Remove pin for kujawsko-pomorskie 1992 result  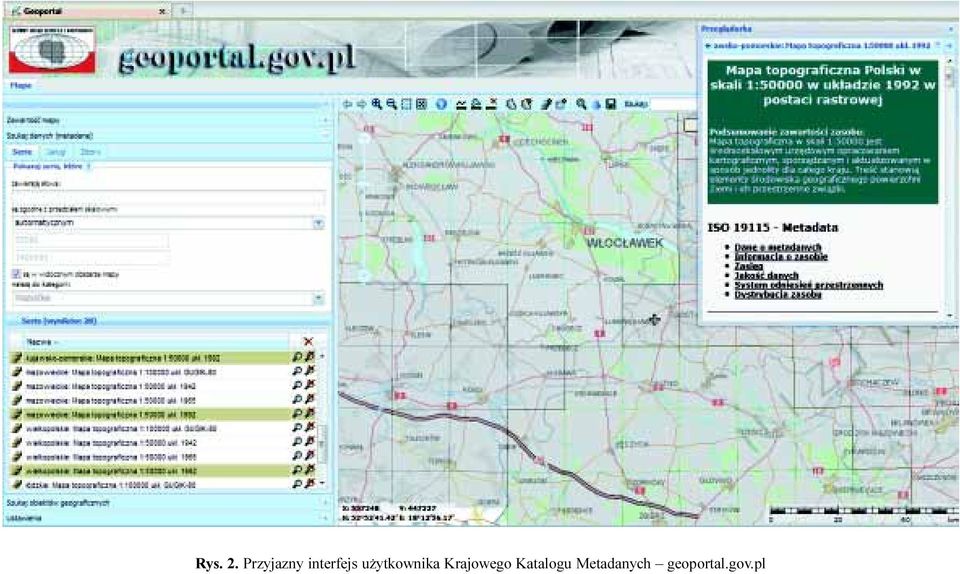pyautogui.click(x=310, y=357)
